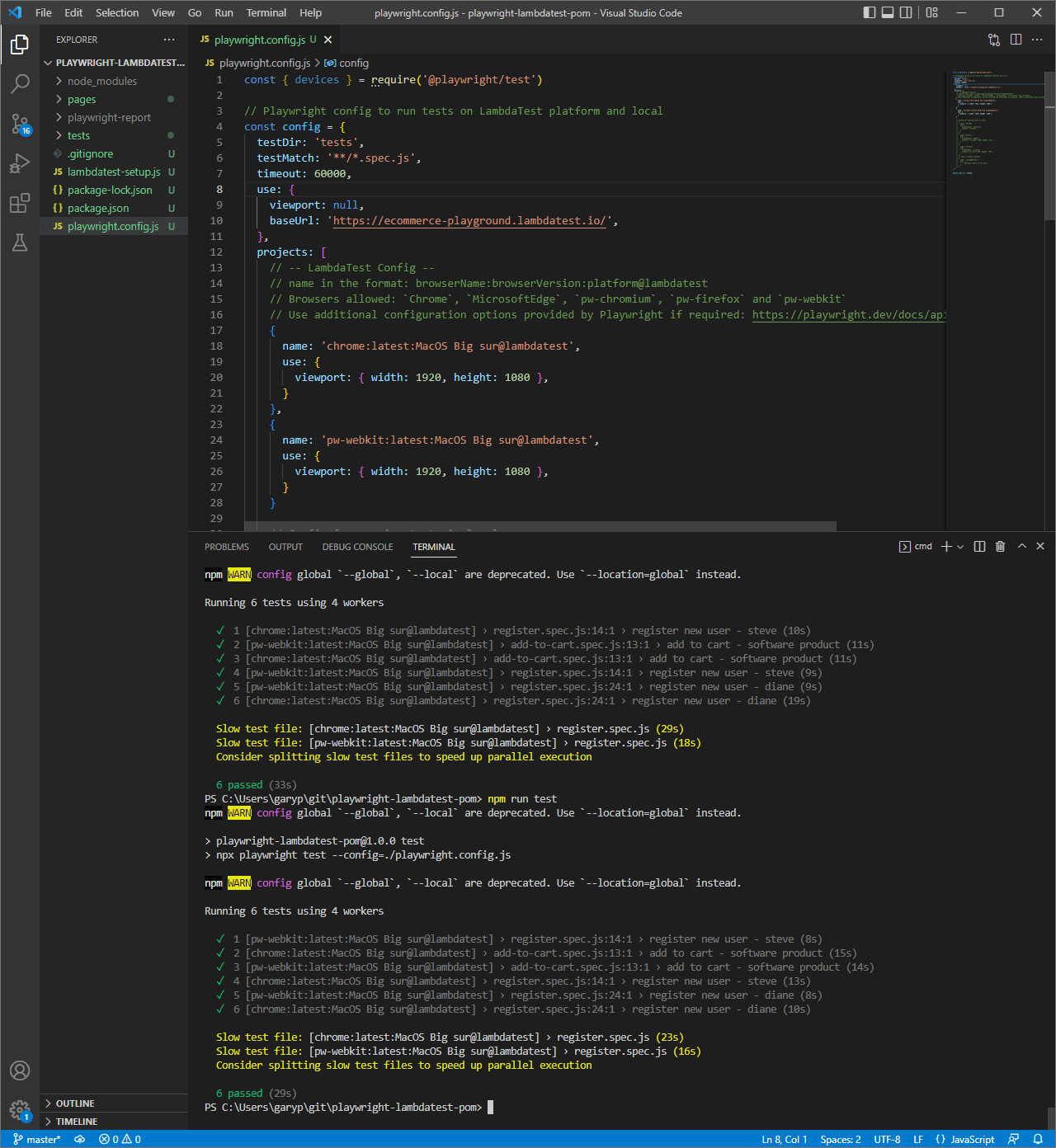The image size is (1056, 1148).
Task: Split the terminal
Action: click(x=979, y=546)
